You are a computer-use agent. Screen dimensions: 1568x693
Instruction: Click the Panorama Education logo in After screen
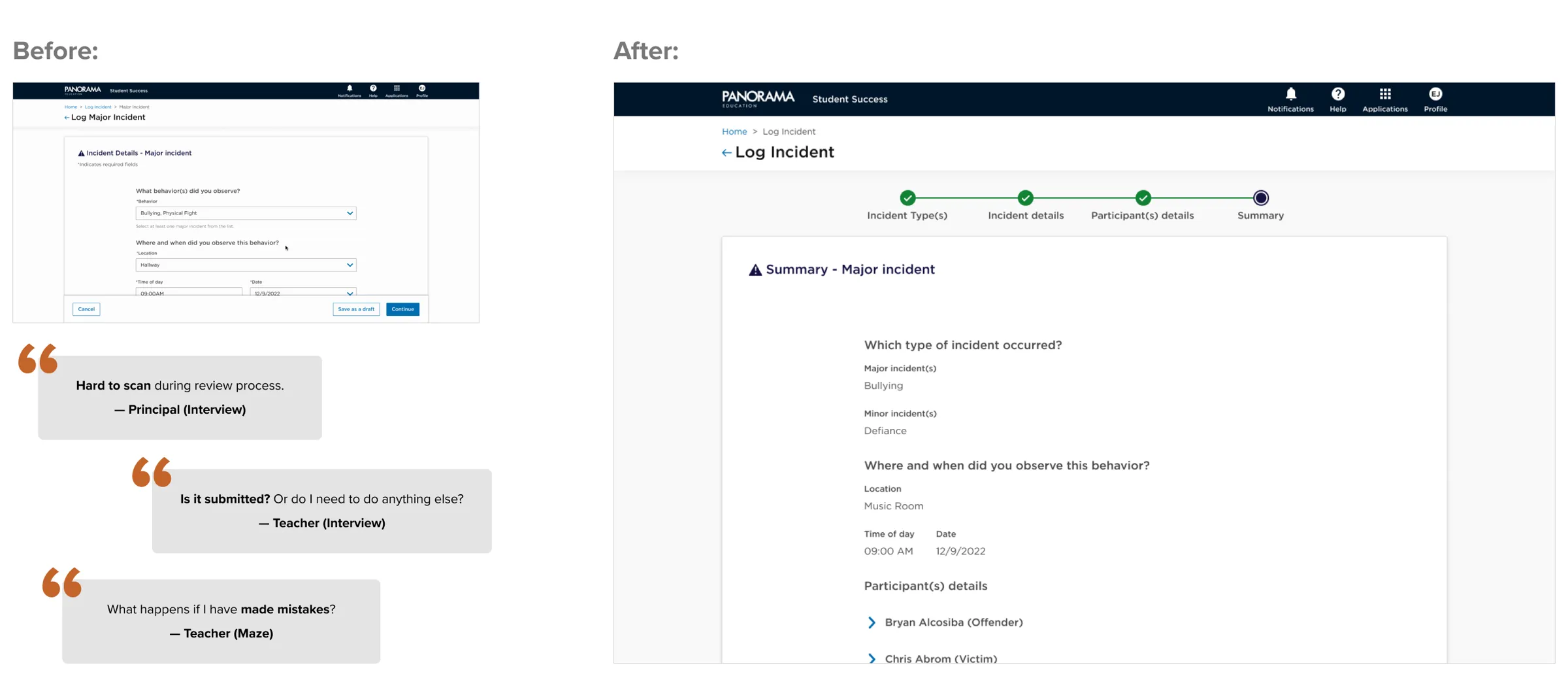pyautogui.click(x=758, y=99)
